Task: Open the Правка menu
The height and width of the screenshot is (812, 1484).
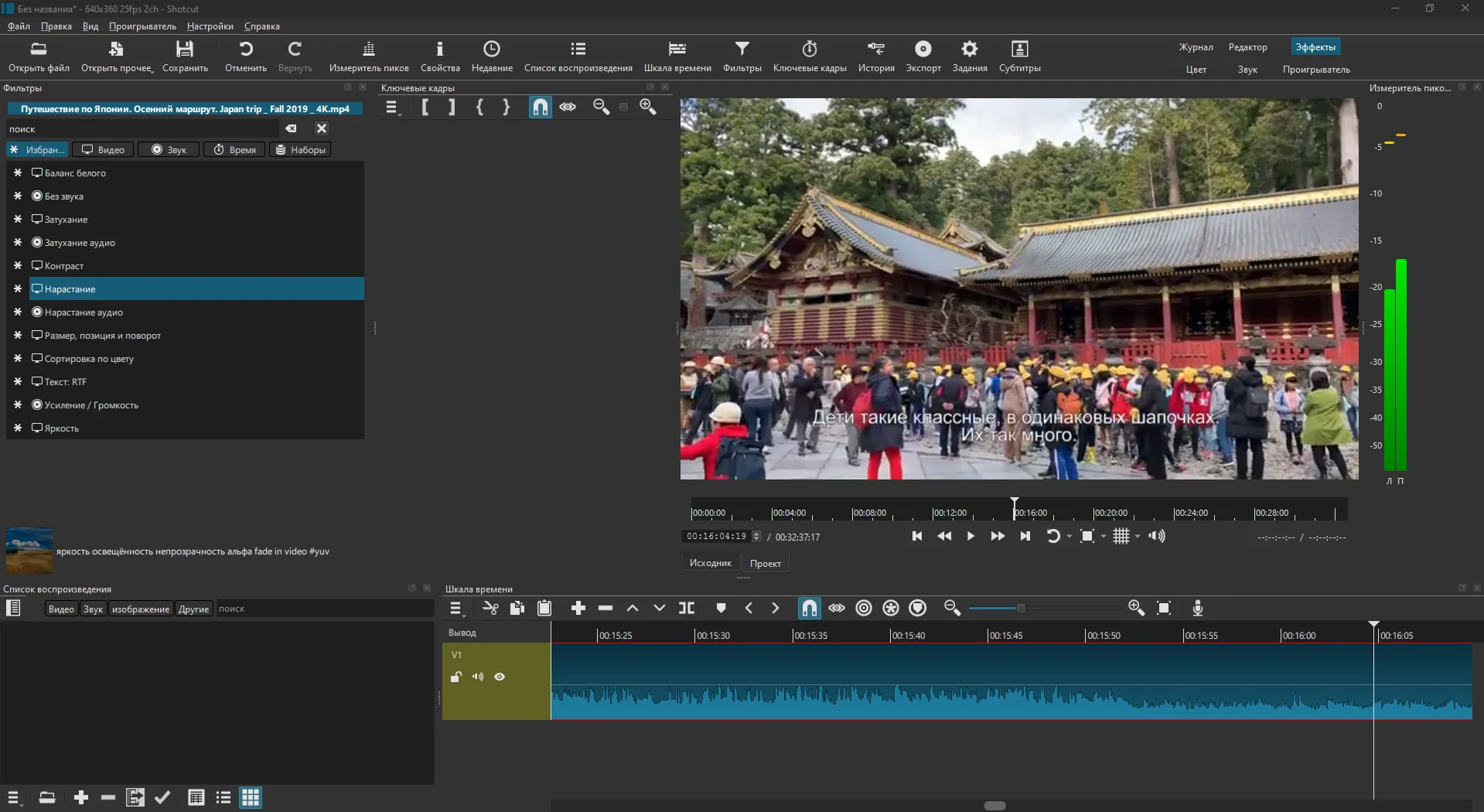Action: coord(56,26)
